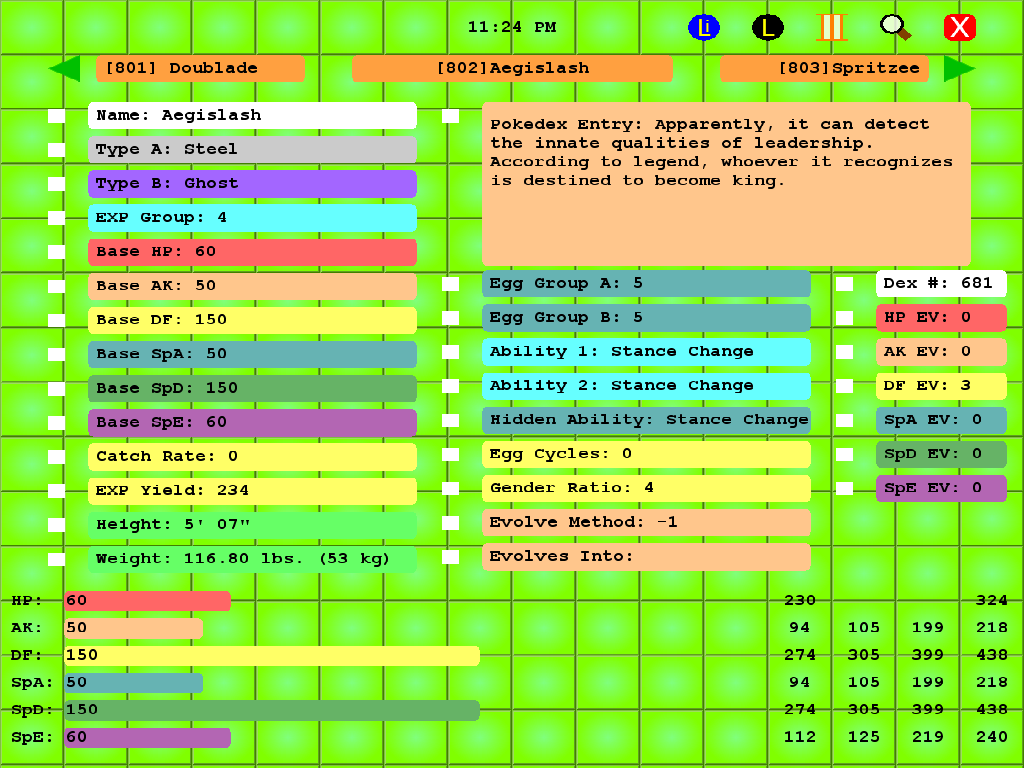The height and width of the screenshot is (768, 1024).
Task: Click the 11:24 PM clock text
Action: click(x=512, y=27)
